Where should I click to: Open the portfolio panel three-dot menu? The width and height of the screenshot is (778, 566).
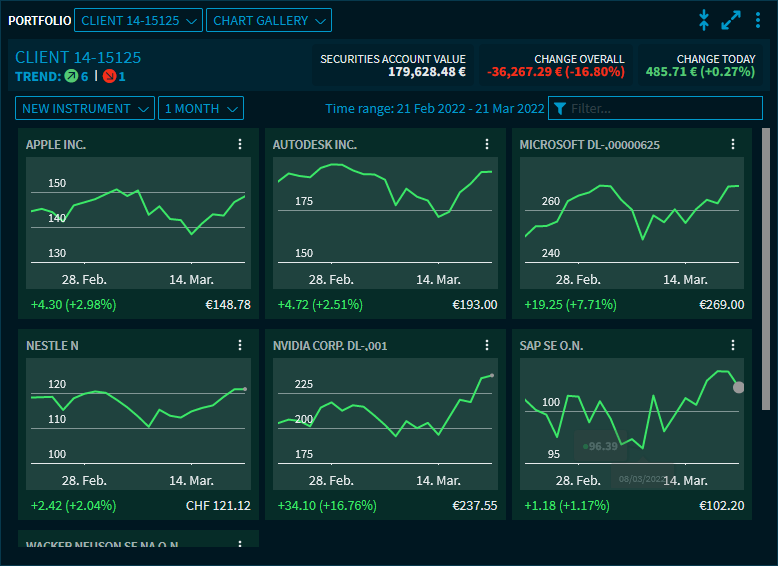(x=757, y=20)
